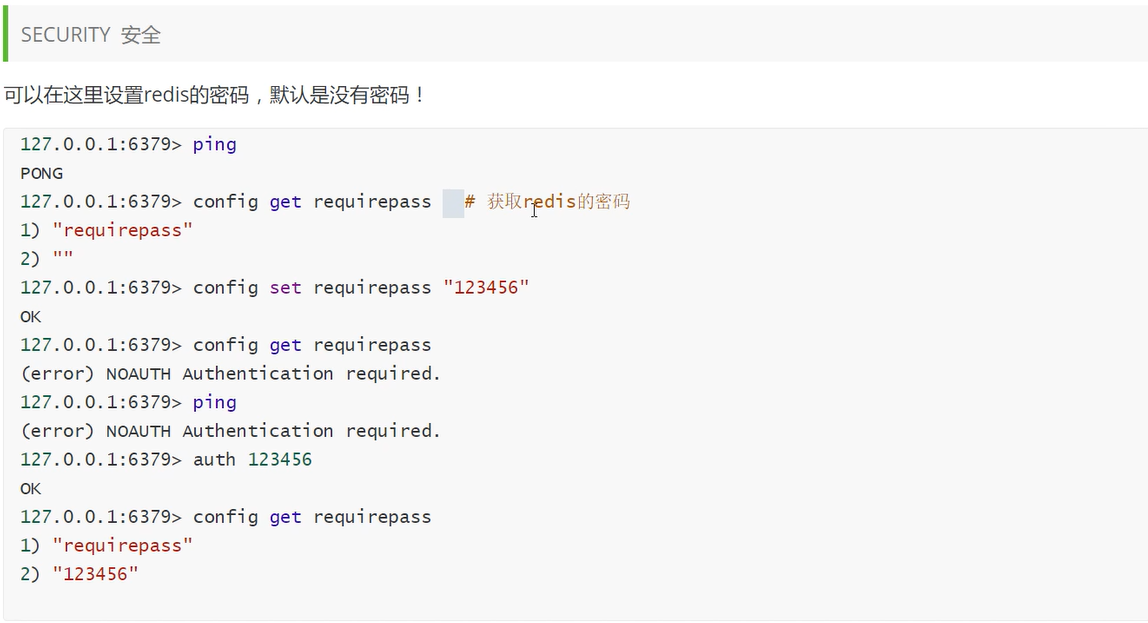Click 1) "requirepass" above 2) "123456"
Screen dimensions: 1148x623
(x=106, y=545)
